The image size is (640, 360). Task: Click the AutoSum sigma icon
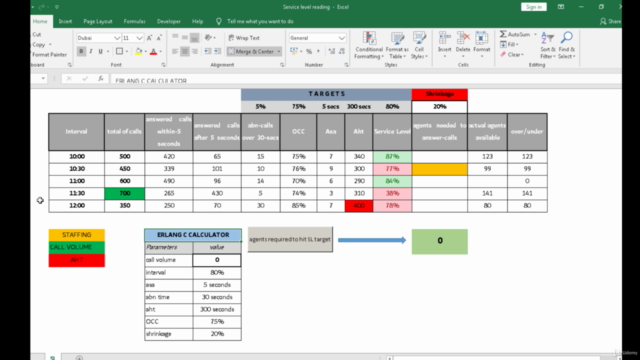503,34
